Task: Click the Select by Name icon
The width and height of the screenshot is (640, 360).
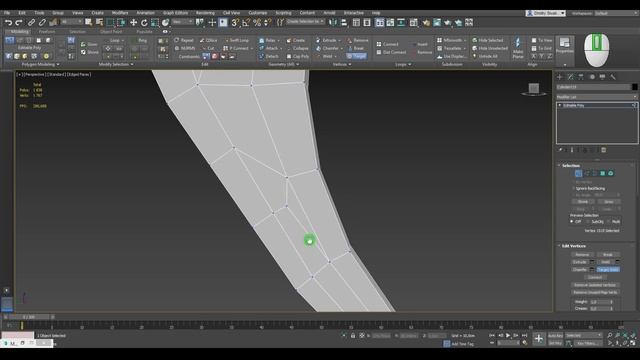Action: (99, 22)
